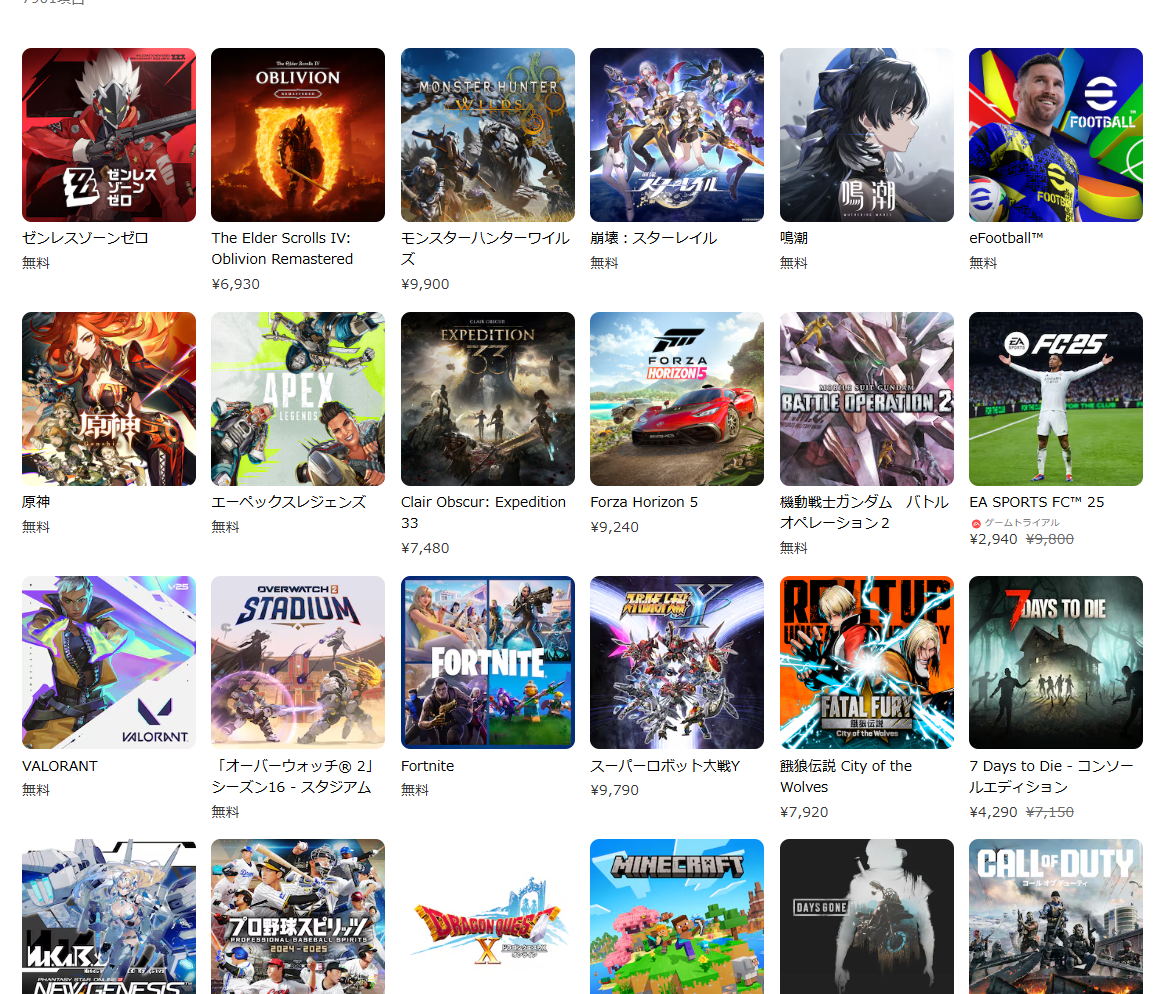Select the Overwatch 2 Stadium cover art

(298, 662)
